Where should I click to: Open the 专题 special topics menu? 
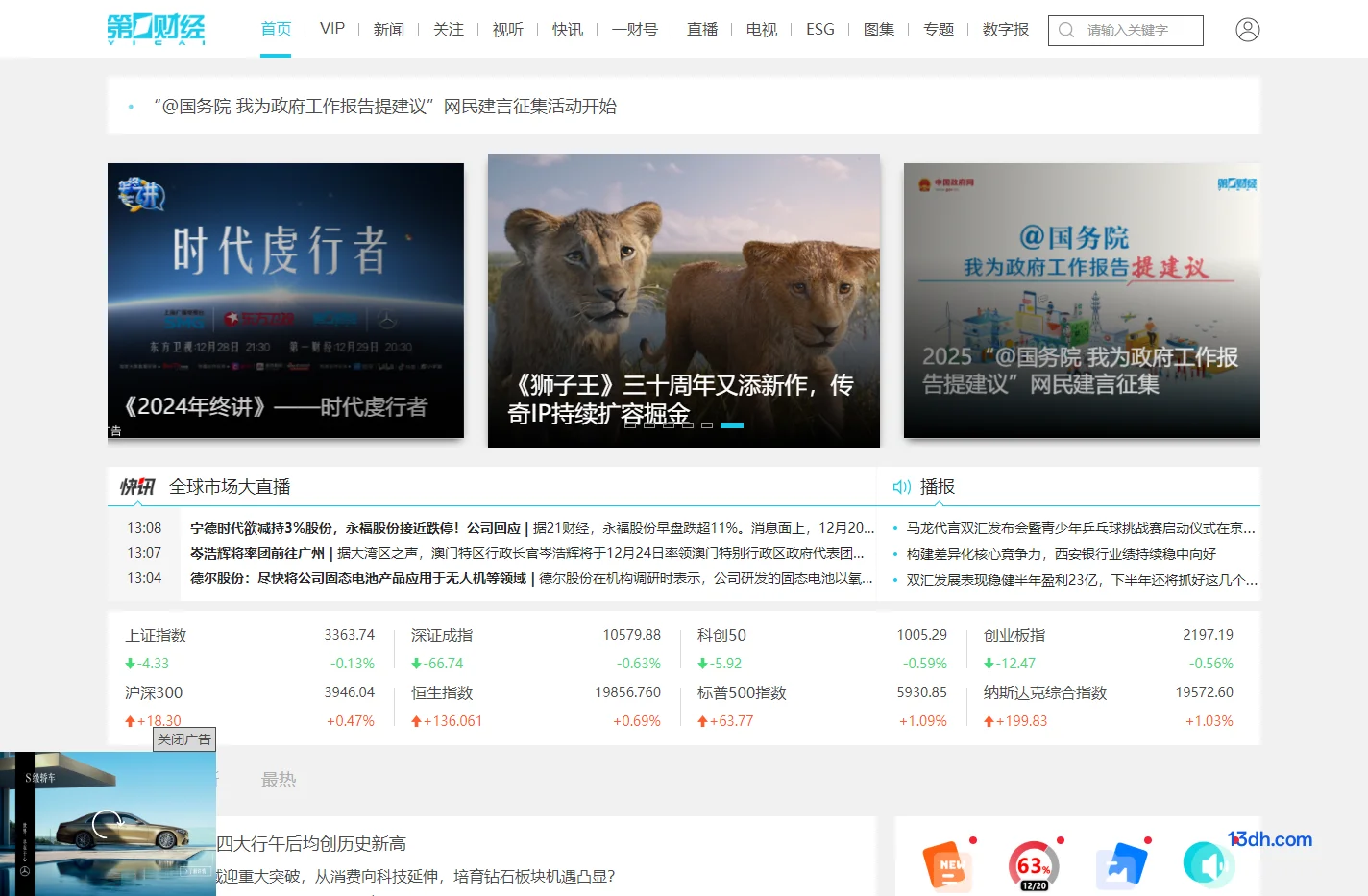[x=939, y=29]
